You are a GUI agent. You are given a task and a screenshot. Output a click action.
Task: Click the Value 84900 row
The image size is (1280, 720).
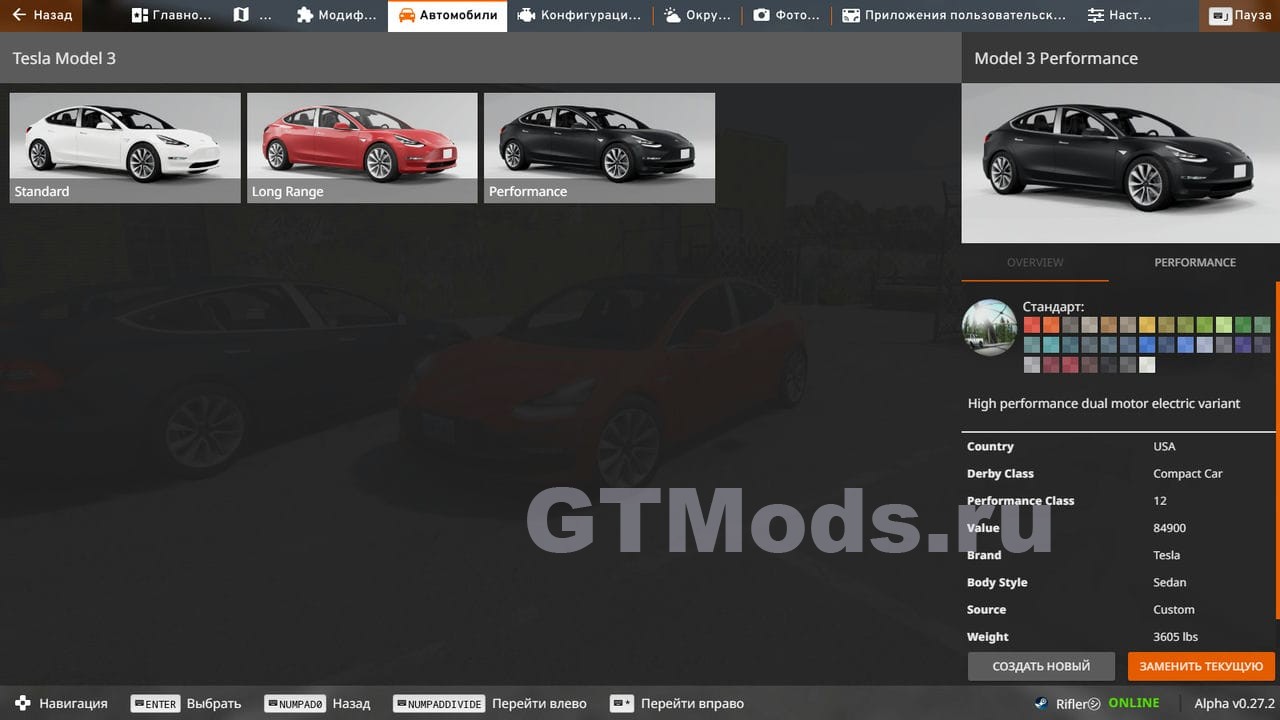(1118, 527)
